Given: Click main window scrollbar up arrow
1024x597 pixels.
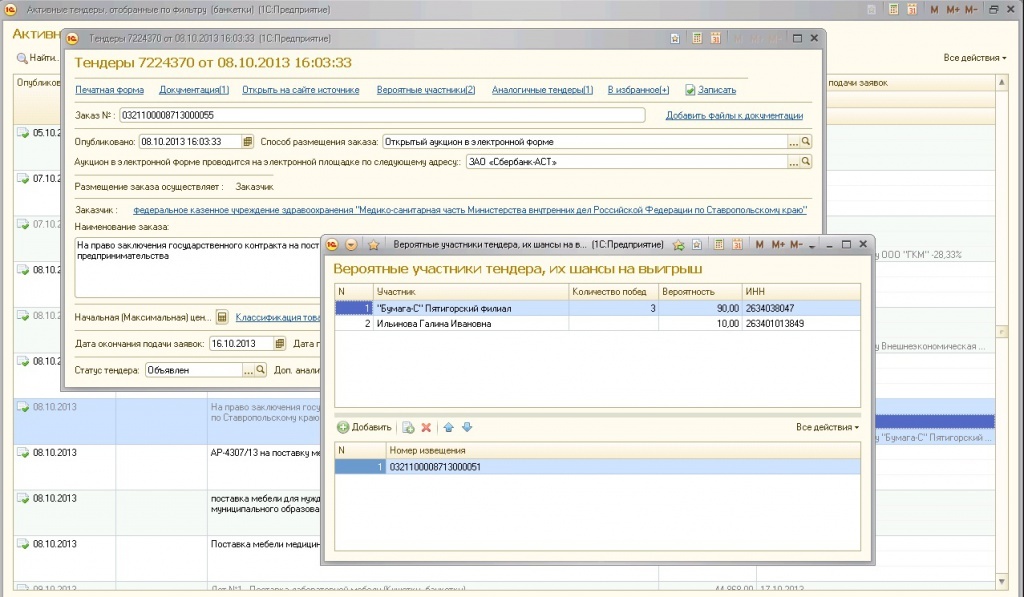Looking at the screenshot, I should (1002, 82).
